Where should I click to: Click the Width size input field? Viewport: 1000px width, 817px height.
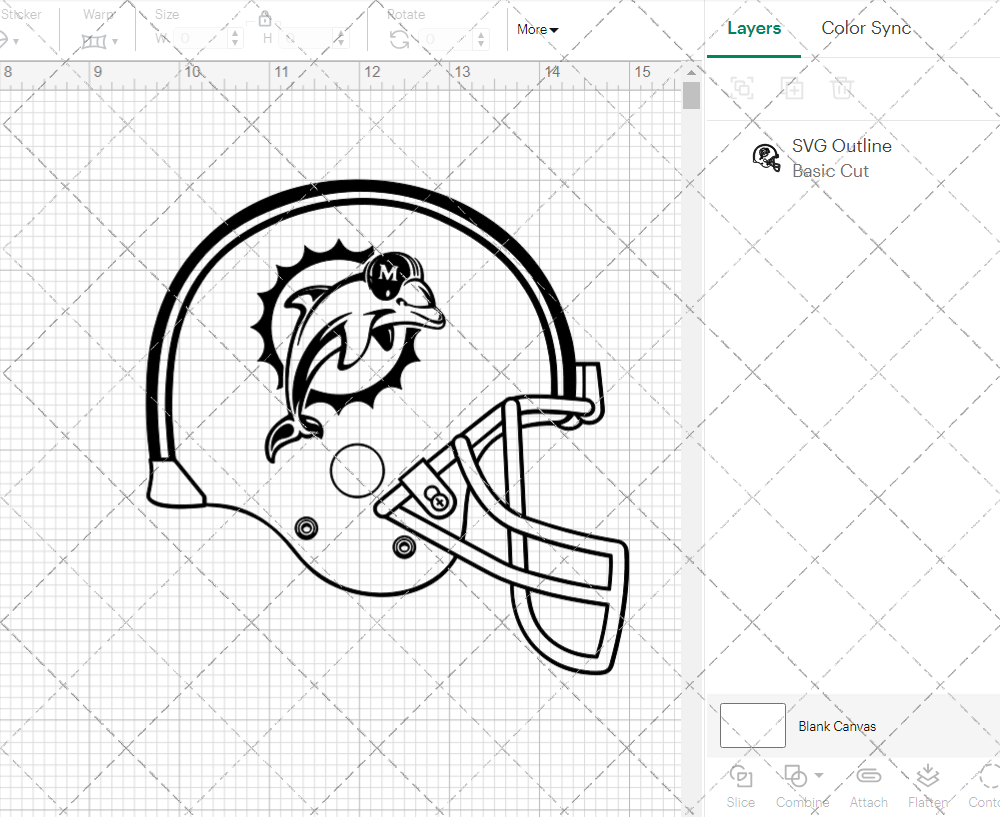(x=200, y=39)
